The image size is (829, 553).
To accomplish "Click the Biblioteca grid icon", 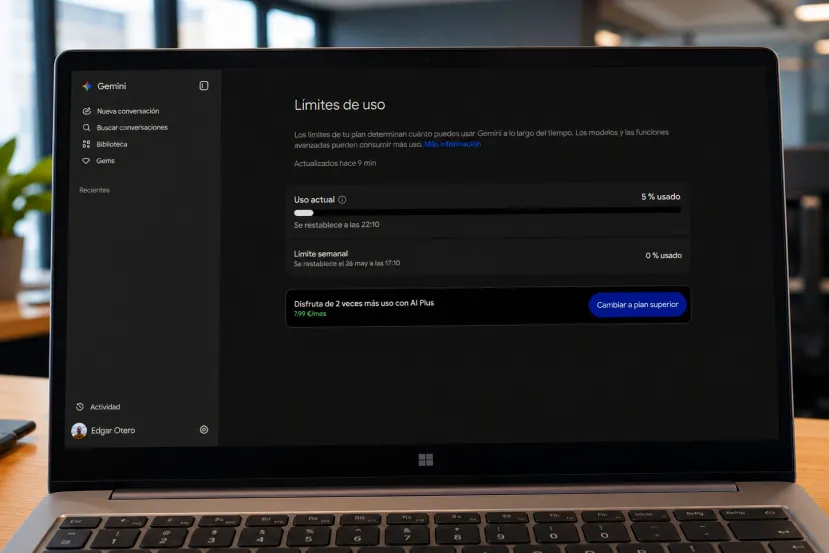I will point(86,144).
